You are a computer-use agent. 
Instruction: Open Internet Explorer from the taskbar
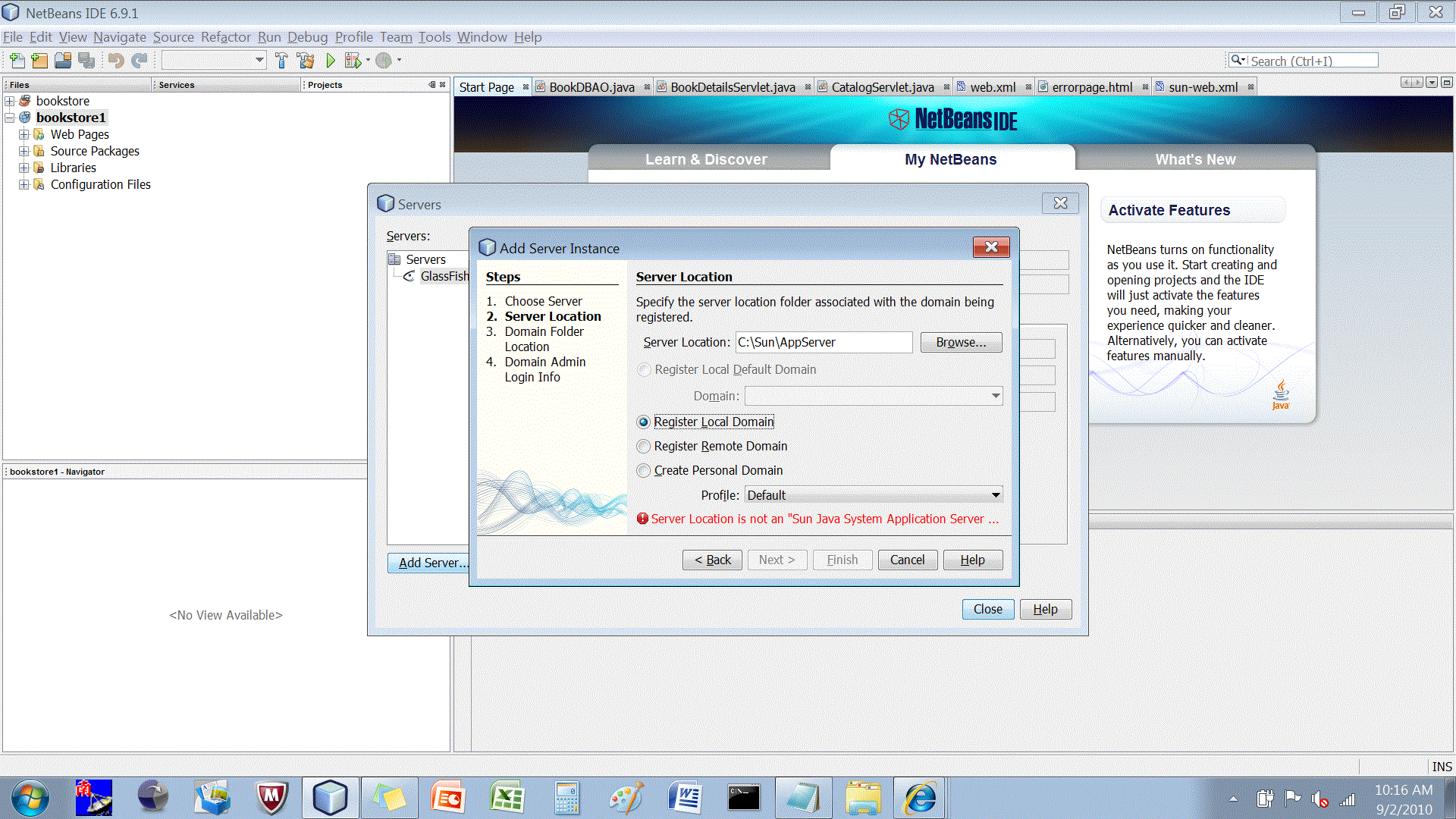pos(920,798)
